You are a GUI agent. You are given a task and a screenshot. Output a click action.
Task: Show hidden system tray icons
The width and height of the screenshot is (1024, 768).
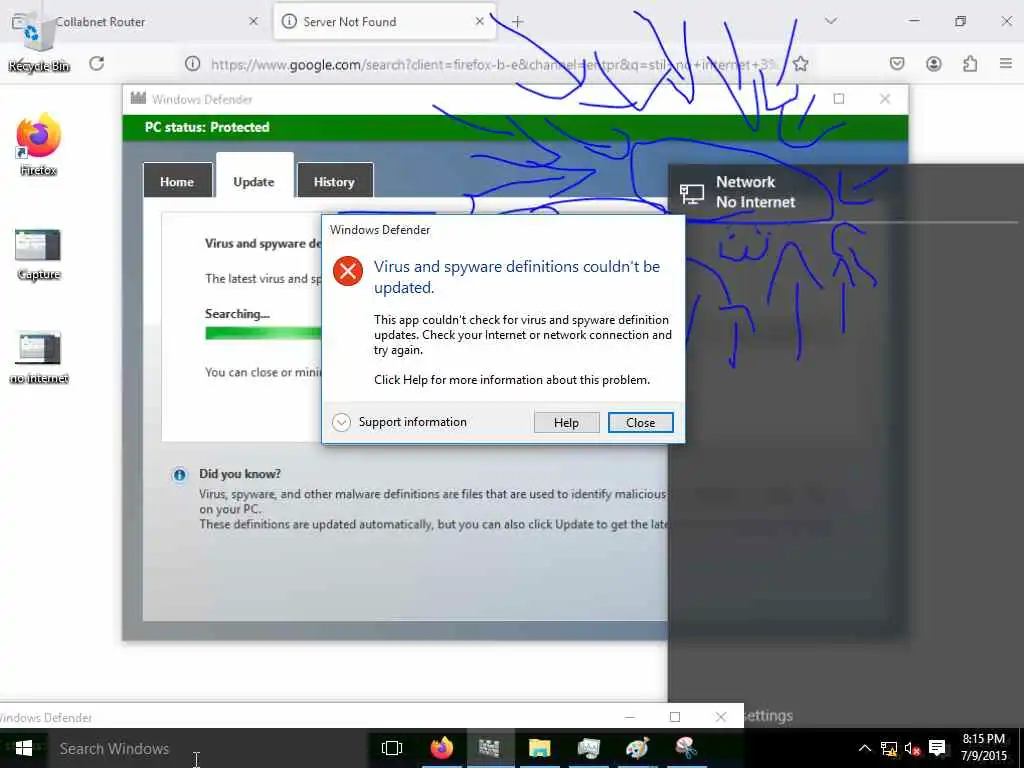[x=864, y=748]
